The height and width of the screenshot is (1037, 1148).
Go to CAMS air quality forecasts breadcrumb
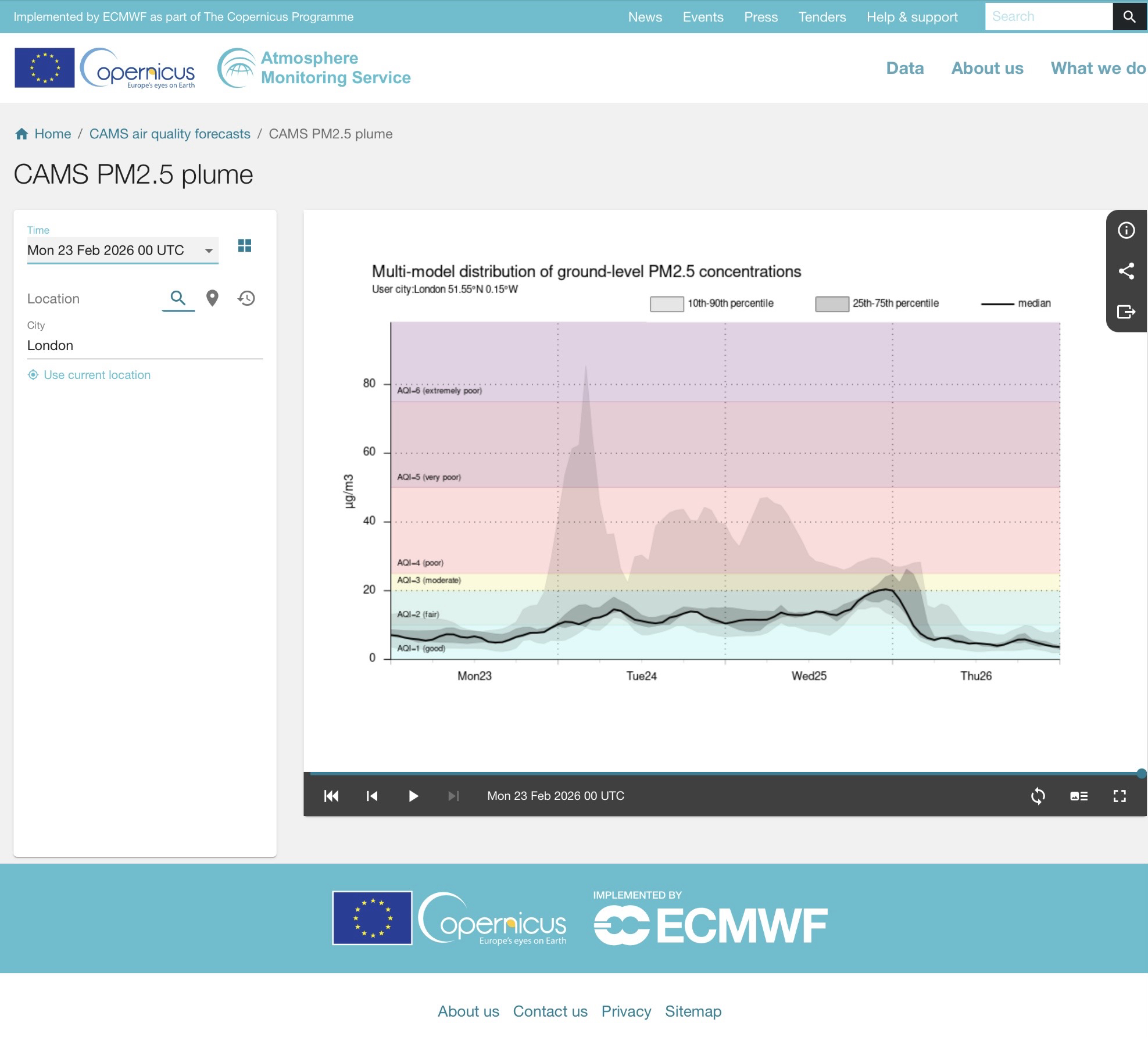click(x=170, y=134)
